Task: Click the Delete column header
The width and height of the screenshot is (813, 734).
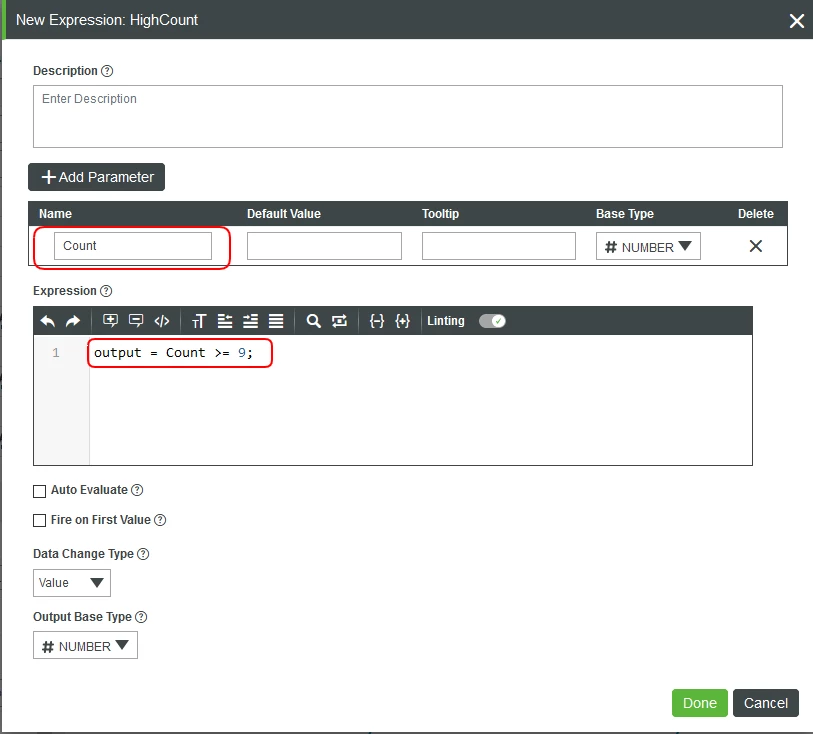Action: coord(755,214)
